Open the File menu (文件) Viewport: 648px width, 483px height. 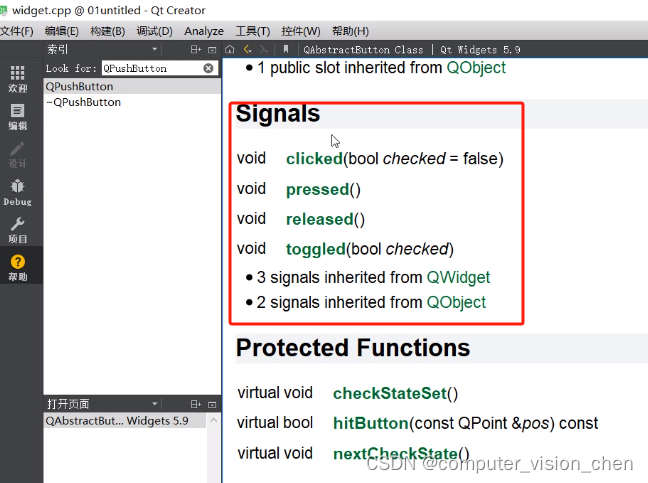tap(17, 31)
